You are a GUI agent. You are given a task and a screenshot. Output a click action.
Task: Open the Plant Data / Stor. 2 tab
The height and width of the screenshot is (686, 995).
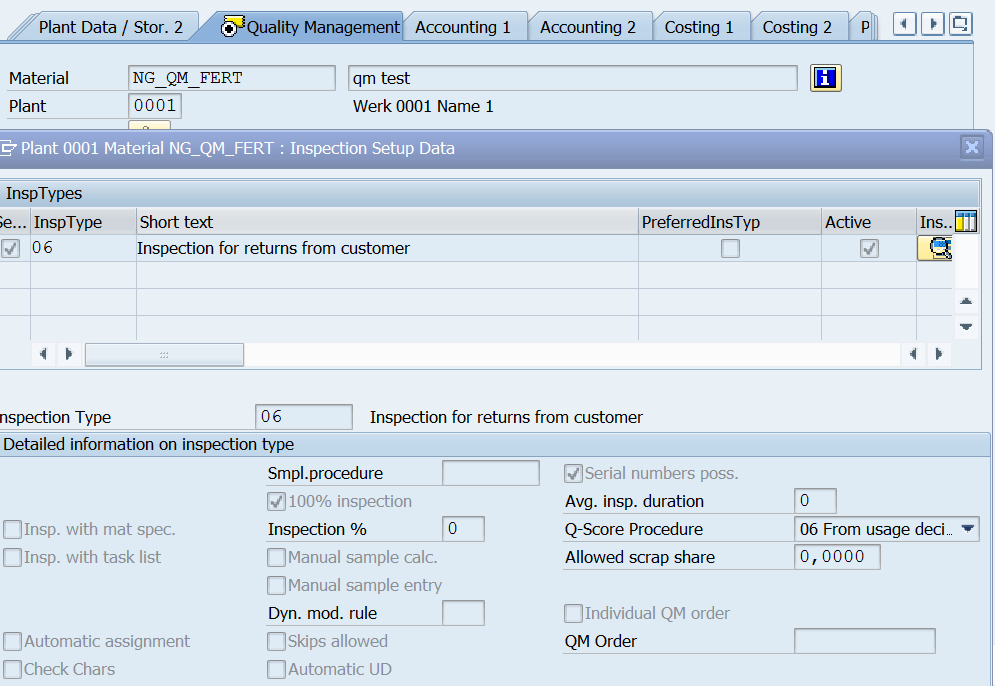pos(112,28)
